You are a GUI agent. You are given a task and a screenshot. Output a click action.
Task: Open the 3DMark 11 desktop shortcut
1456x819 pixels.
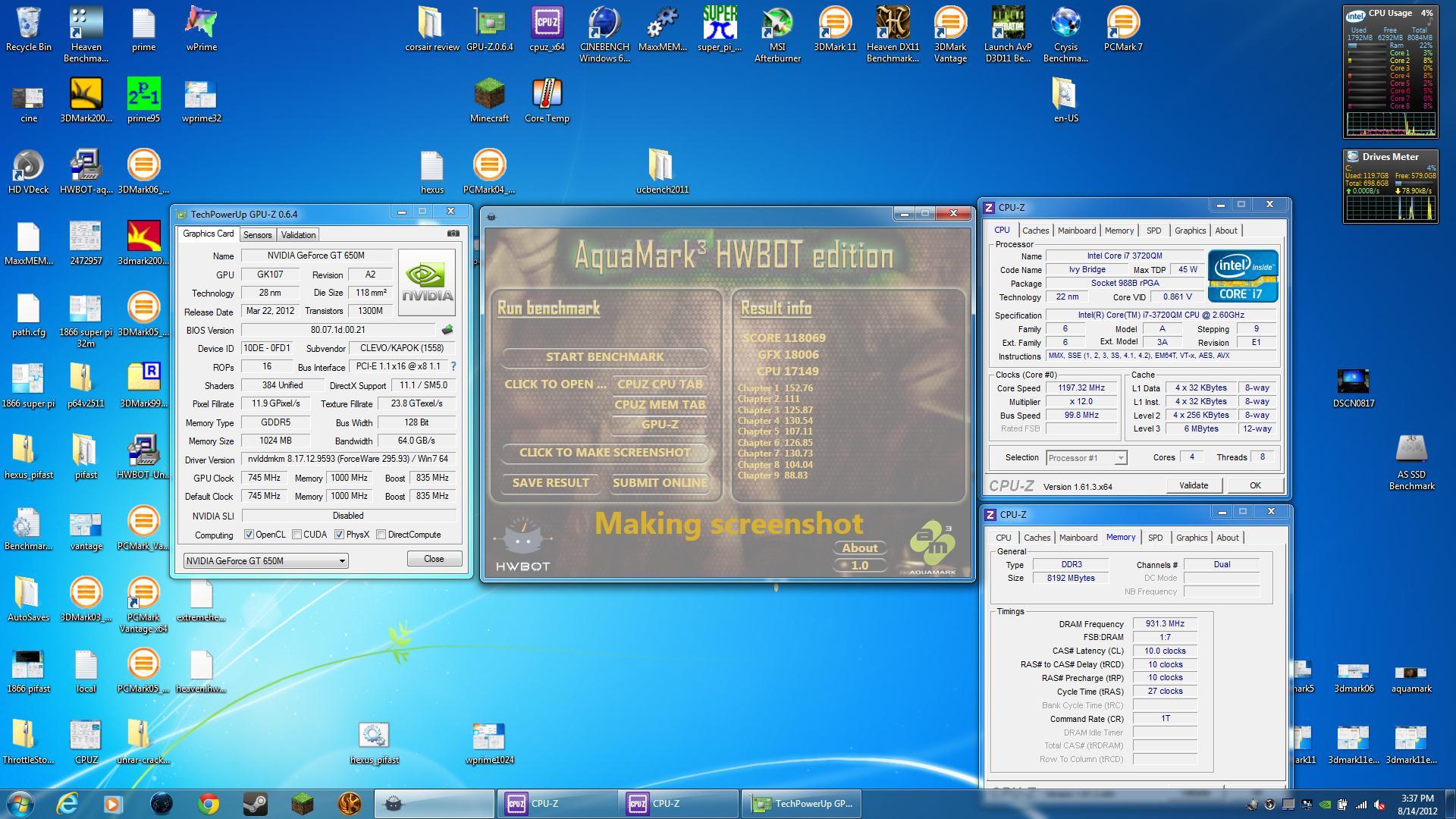pyautogui.click(x=835, y=29)
